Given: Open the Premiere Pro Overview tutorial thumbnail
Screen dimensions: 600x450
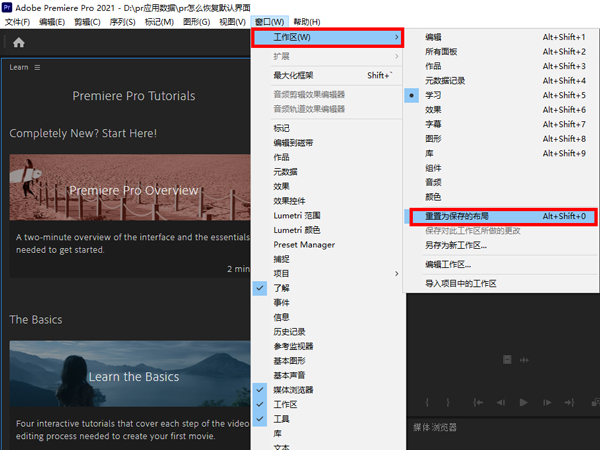Looking at the screenshot, I should click(x=130, y=189).
